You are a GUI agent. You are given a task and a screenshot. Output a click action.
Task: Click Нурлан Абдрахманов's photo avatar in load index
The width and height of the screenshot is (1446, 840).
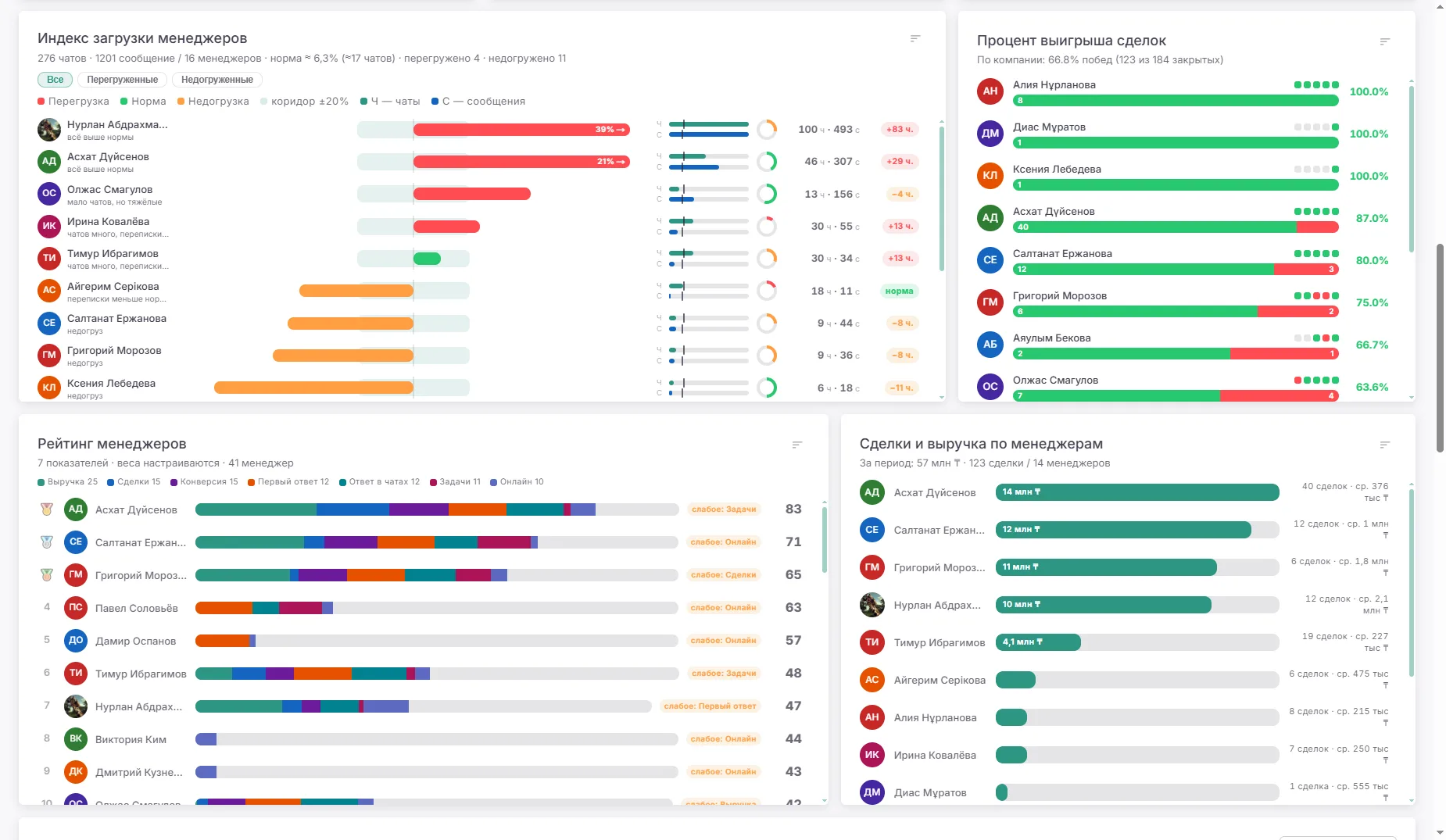(x=49, y=130)
